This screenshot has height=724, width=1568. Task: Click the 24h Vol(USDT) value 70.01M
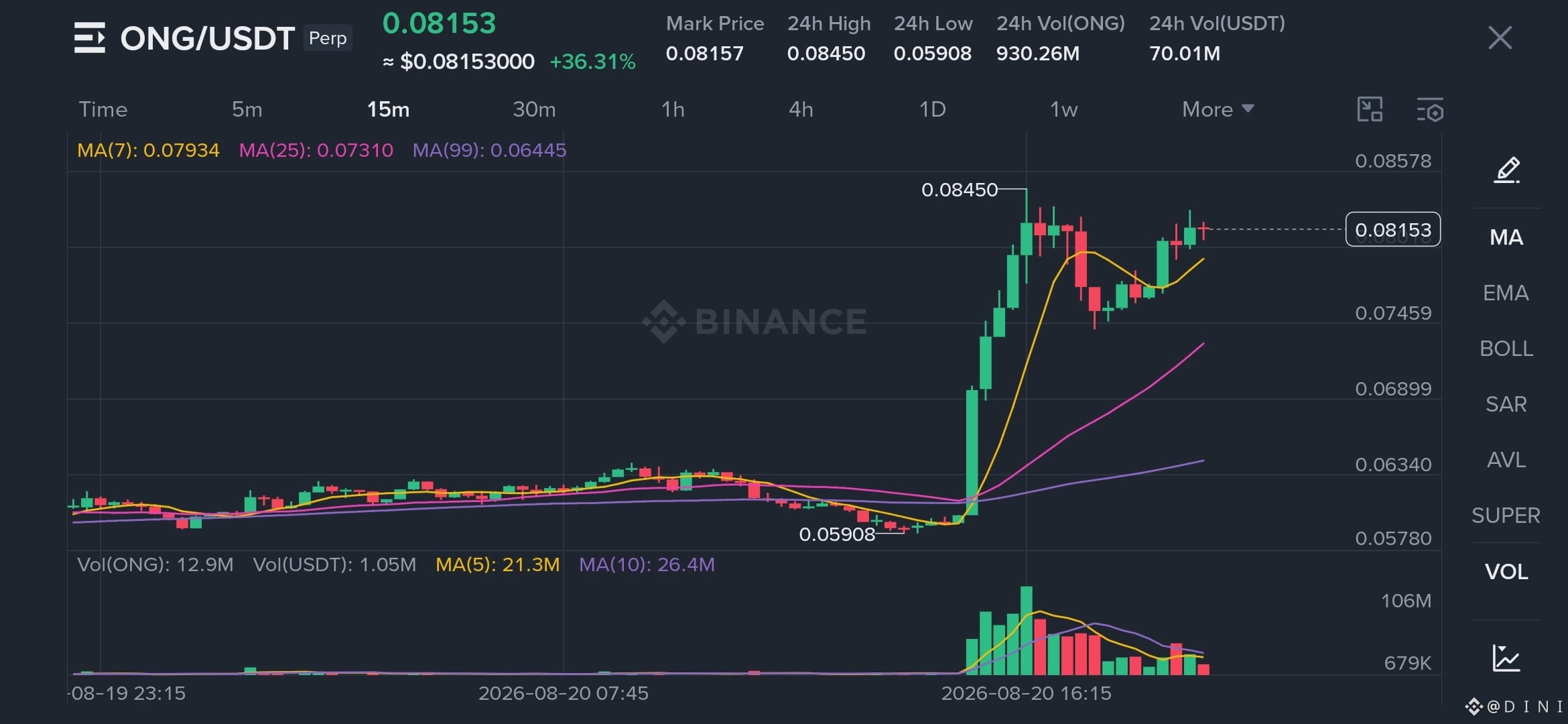click(1185, 54)
